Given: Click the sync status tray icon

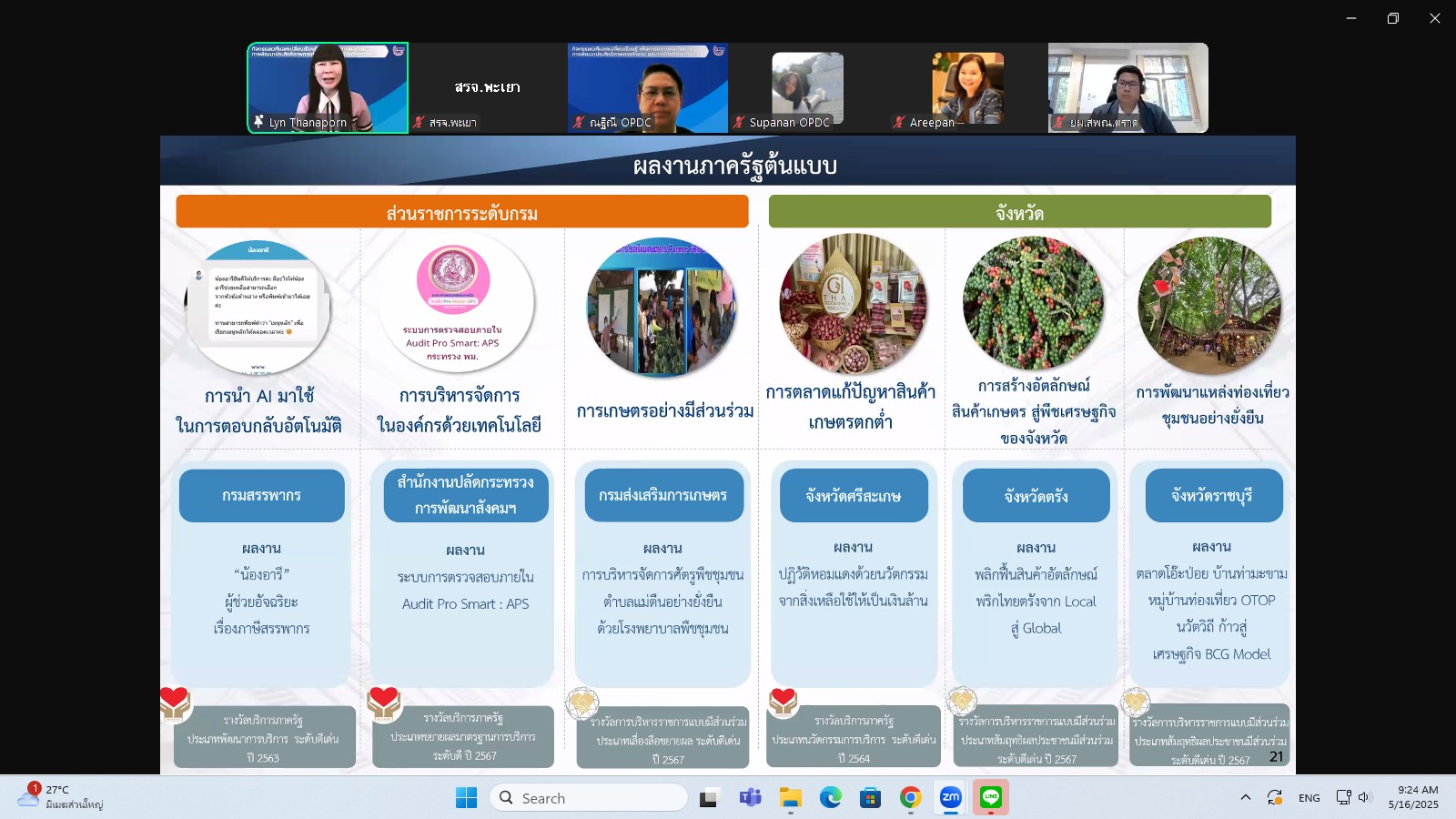Looking at the screenshot, I should 1275,798.
